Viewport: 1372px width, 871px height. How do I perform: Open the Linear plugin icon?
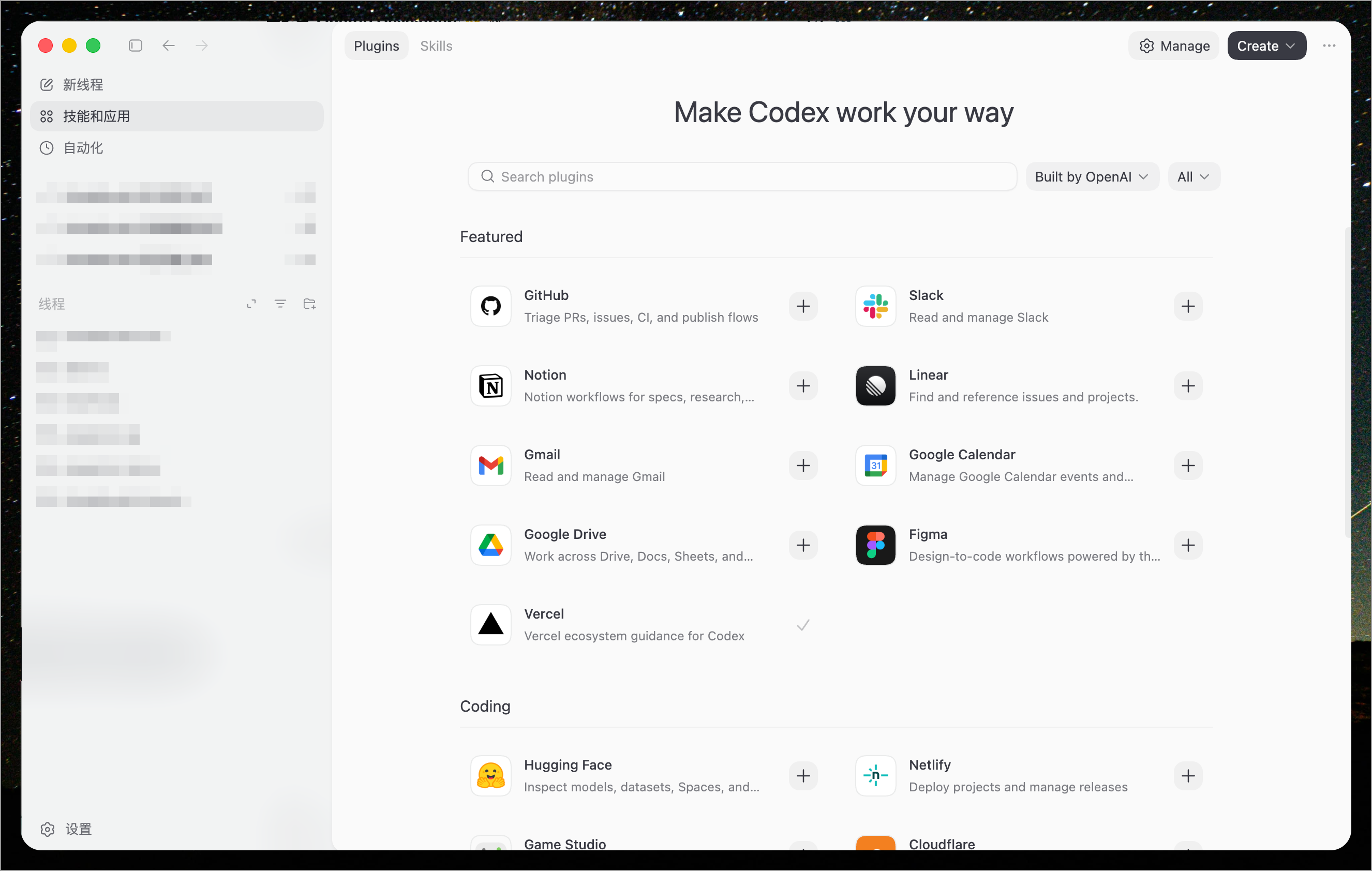pos(875,386)
